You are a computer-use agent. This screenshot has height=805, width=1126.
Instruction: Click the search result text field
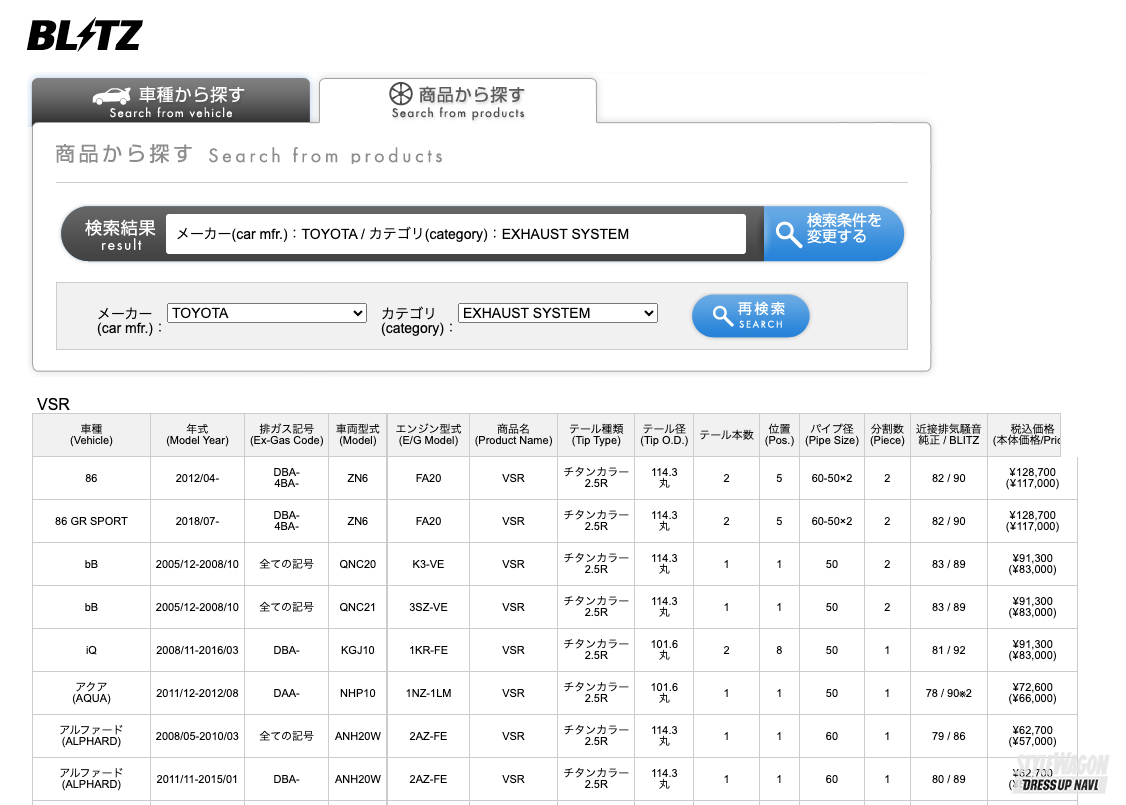tap(455, 234)
